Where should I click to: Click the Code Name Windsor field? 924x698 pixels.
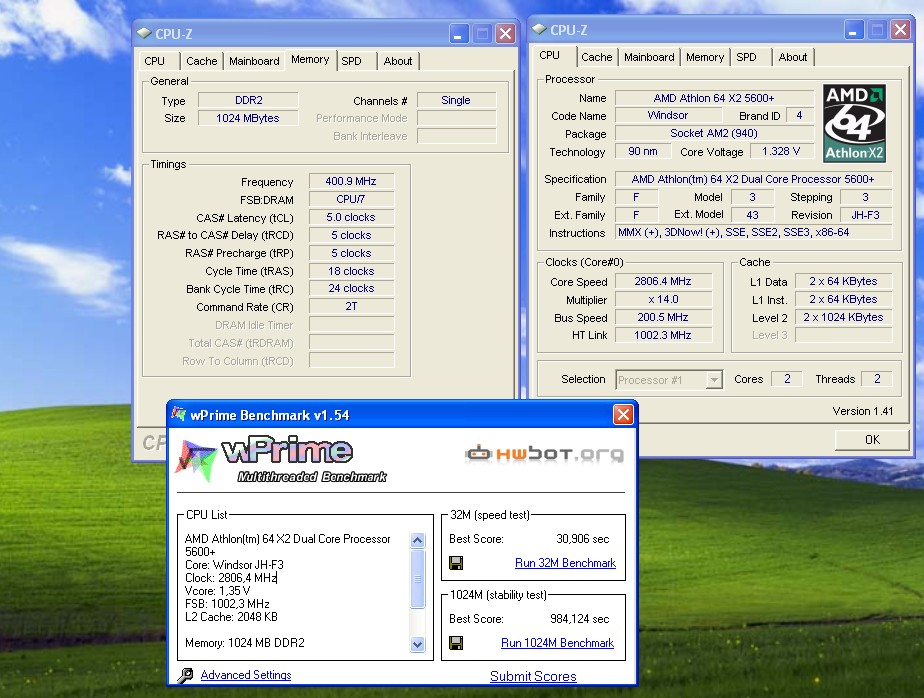point(668,116)
